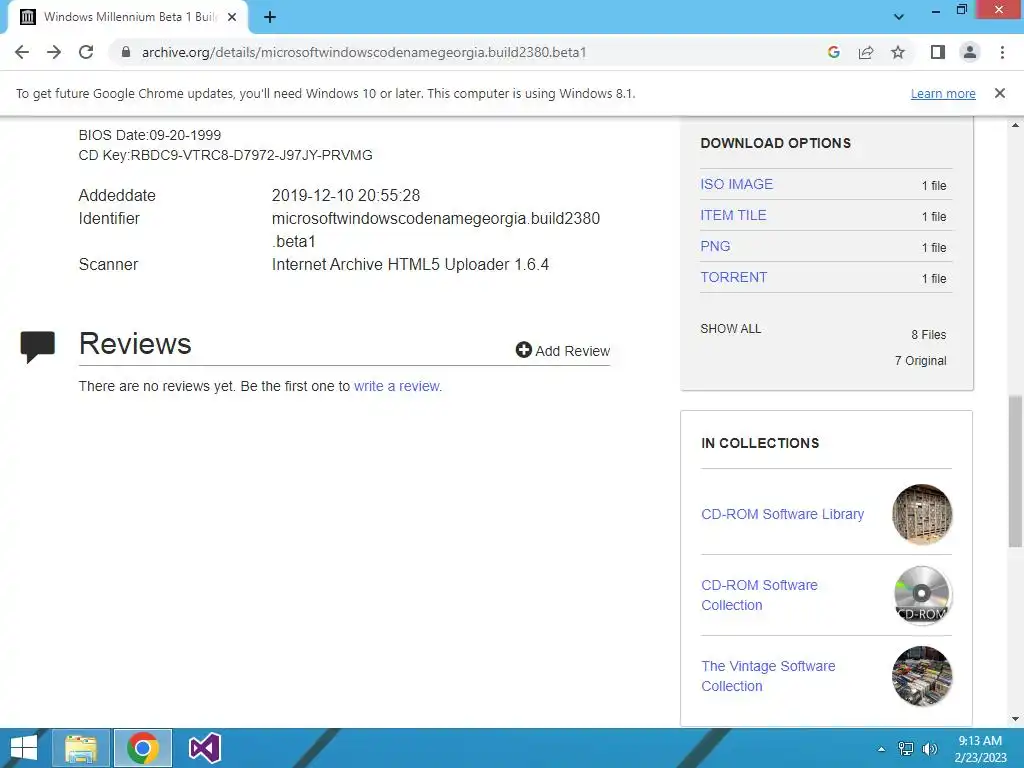Viewport: 1024px width, 768px height.
Task: Open File Explorer from the taskbar
Action: 81,748
